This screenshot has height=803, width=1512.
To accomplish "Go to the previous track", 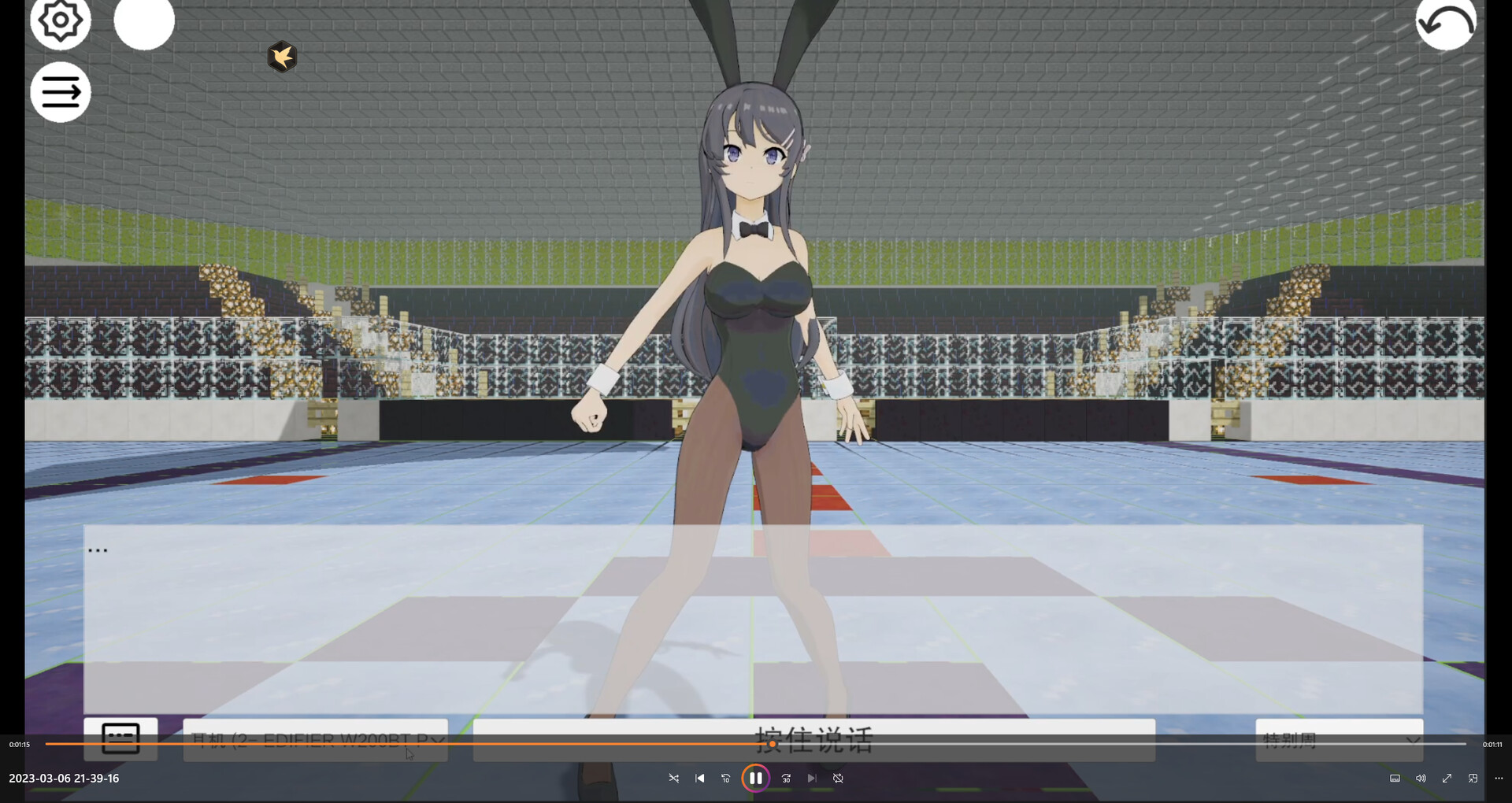I will tap(700, 778).
